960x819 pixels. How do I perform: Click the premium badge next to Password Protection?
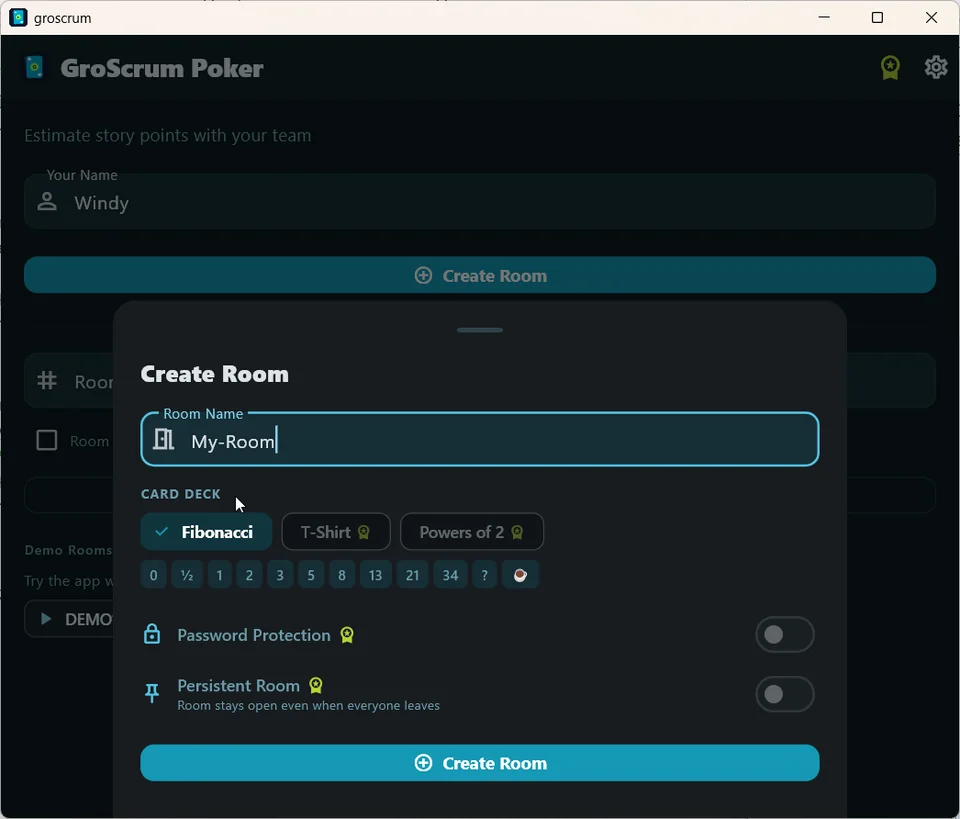click(347, 635)
